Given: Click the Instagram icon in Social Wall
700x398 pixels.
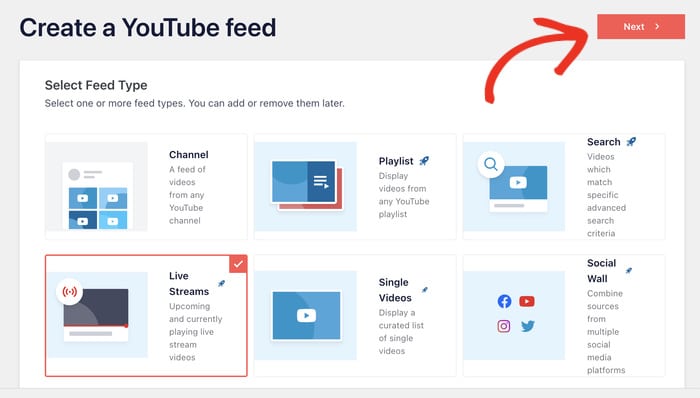Looking at the screenshot, I should coord(504,326).
